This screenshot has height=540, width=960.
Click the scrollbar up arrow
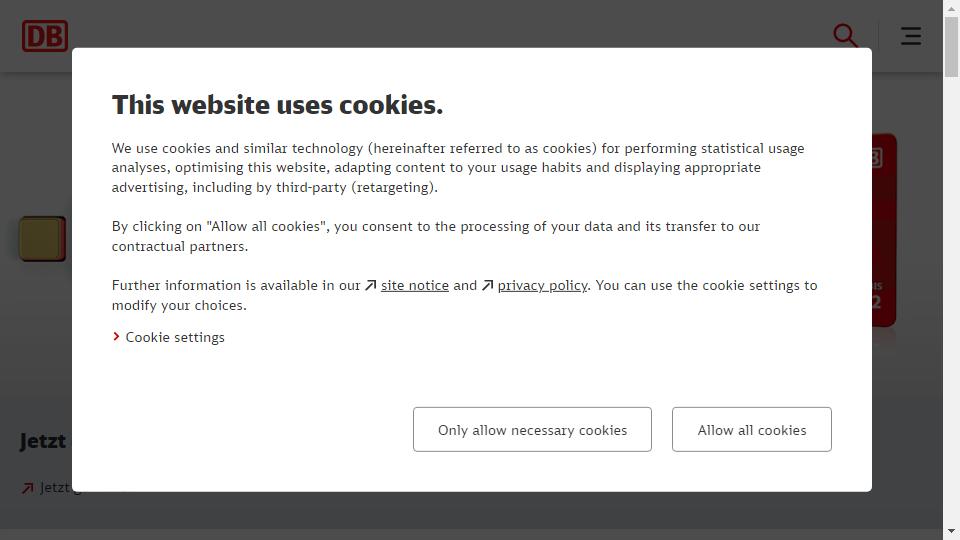pyautogui.click(x=951, y=8)
